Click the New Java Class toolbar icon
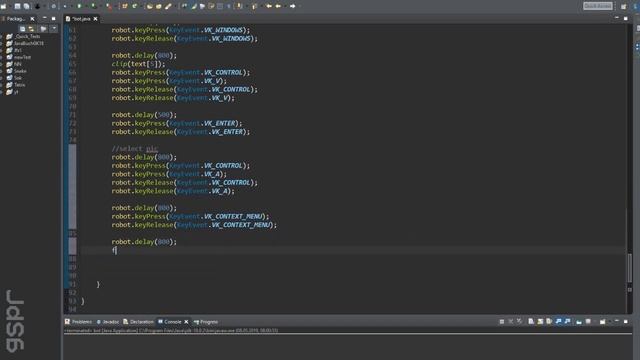640x360 pixels. [134, 6]
